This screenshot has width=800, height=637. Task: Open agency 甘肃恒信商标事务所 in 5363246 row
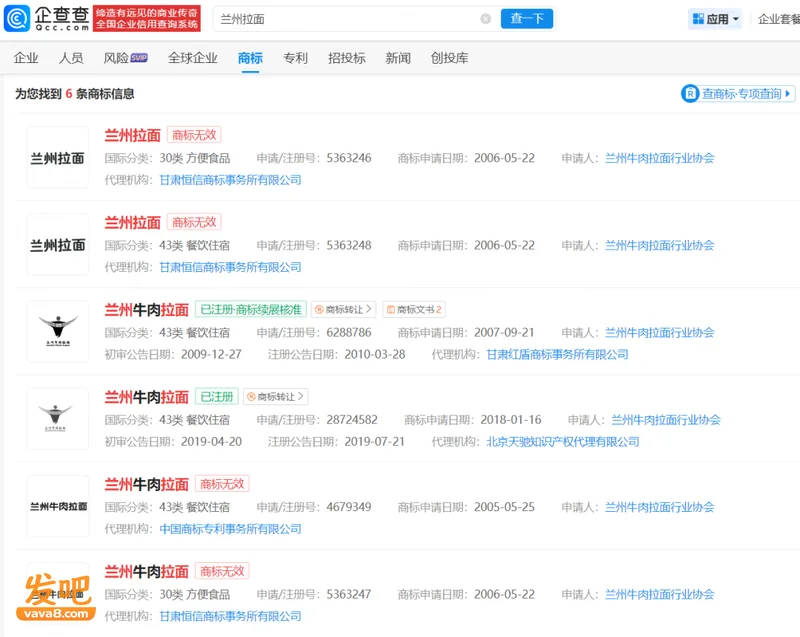click(x=230, y=180)
